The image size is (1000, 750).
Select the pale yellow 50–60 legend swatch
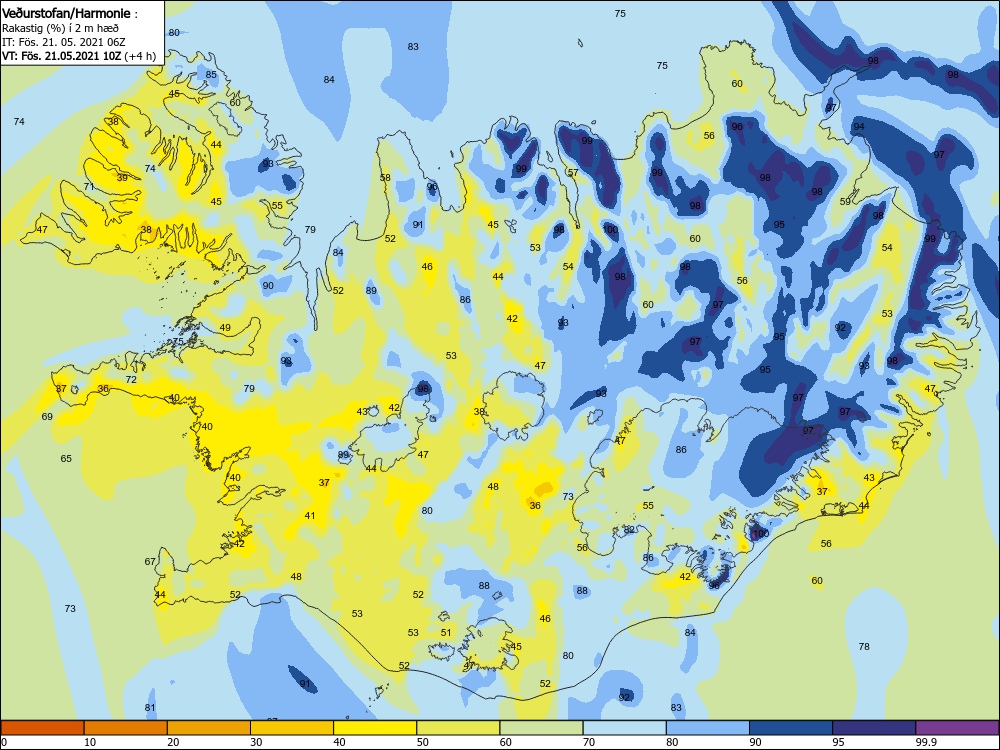tap(458, 728)
